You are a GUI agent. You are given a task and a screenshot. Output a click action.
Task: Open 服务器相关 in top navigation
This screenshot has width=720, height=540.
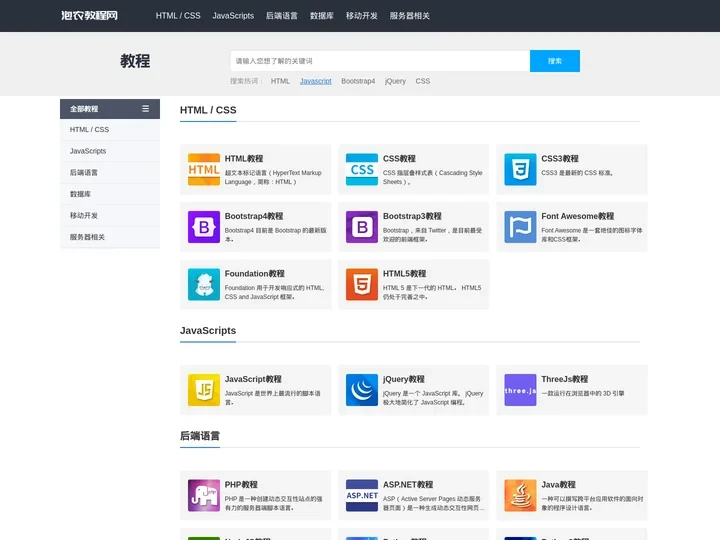coord(410,16)
